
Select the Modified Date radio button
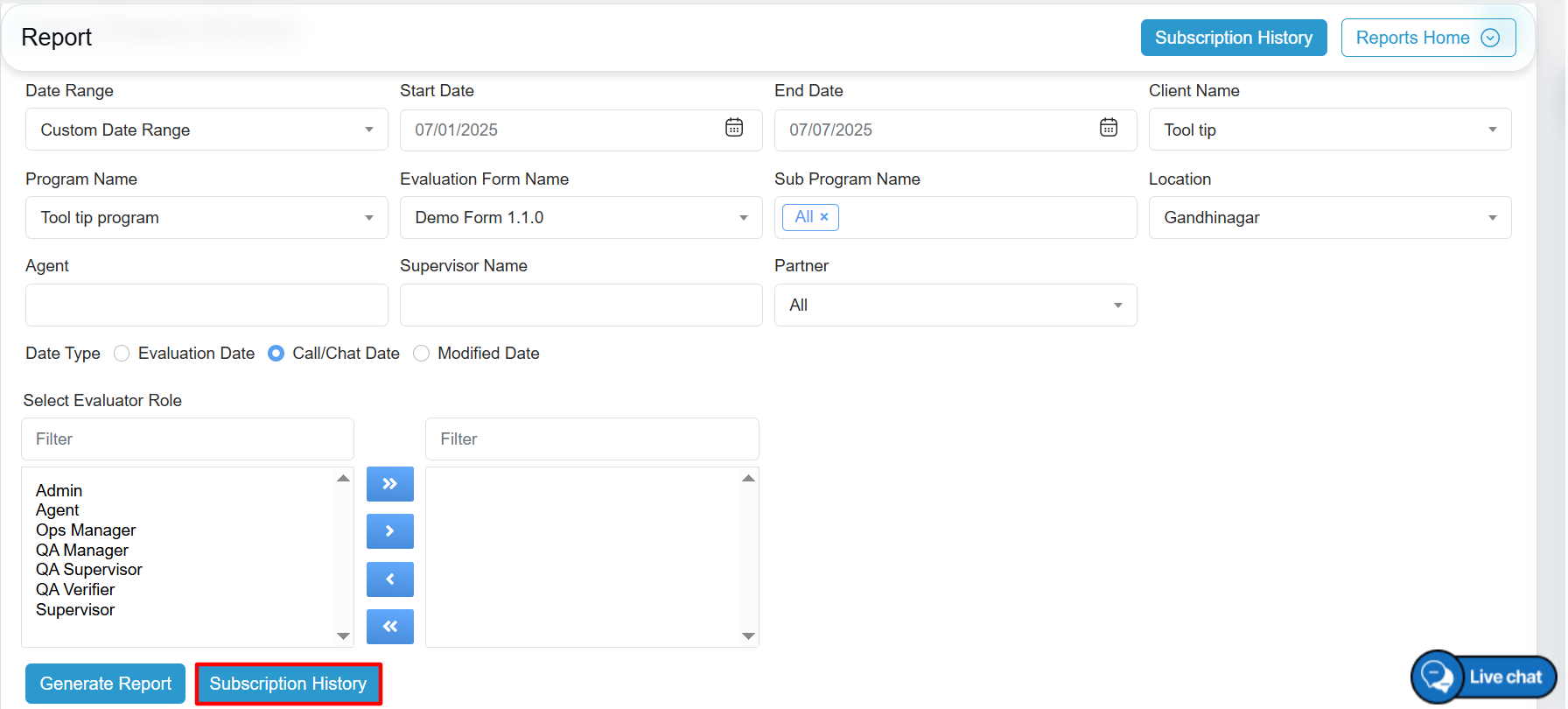tap(422, 354)
